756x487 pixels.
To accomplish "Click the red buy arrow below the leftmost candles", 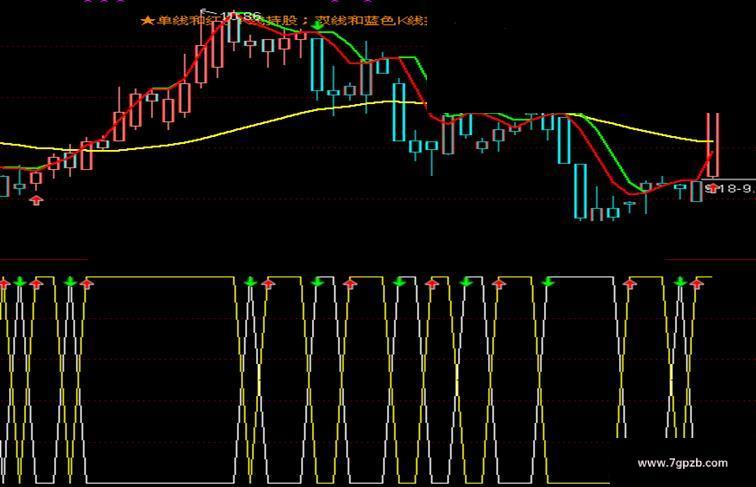I will tap(37, 200).
